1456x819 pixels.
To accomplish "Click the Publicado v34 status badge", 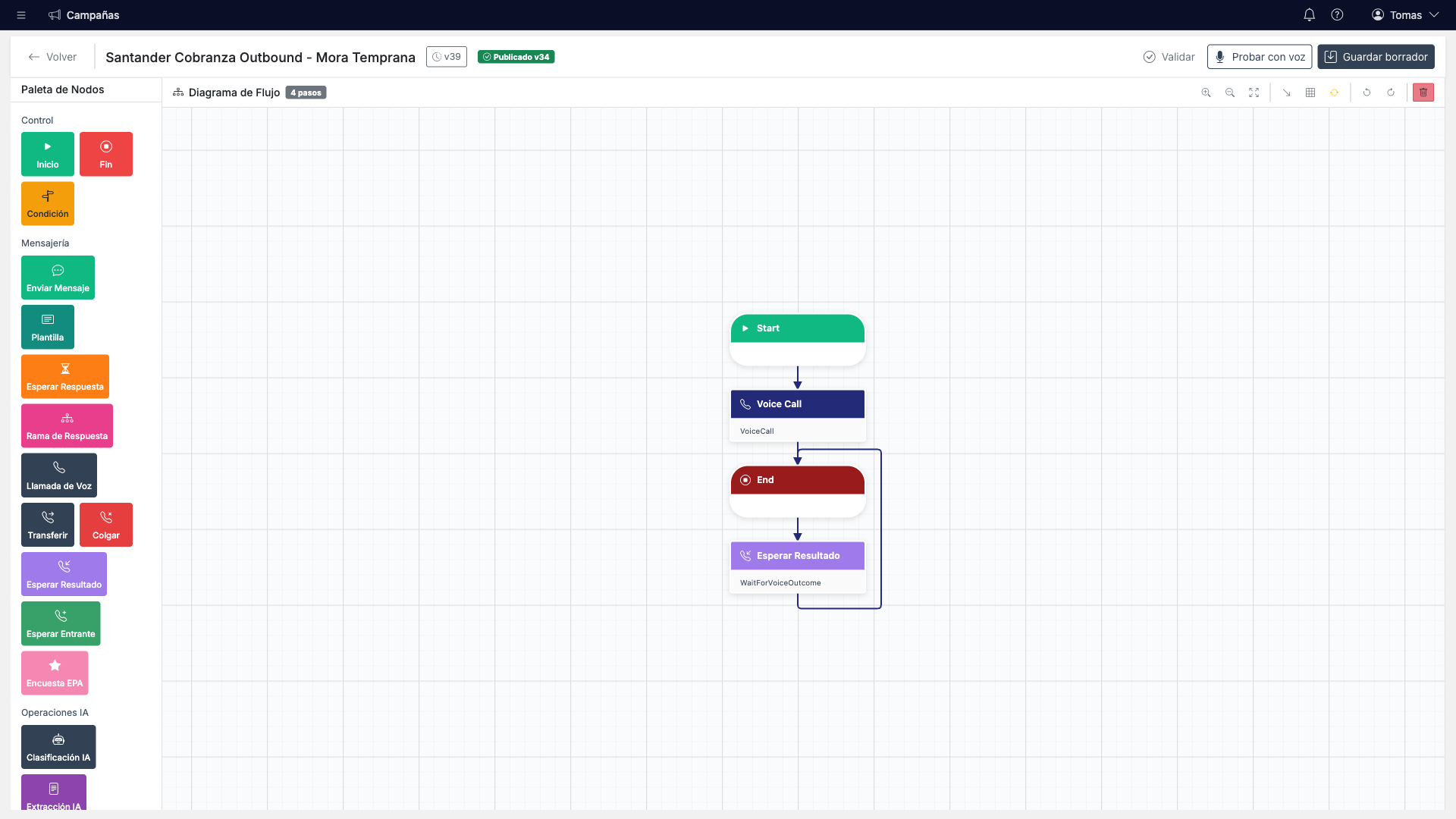I will coord(516,57).
